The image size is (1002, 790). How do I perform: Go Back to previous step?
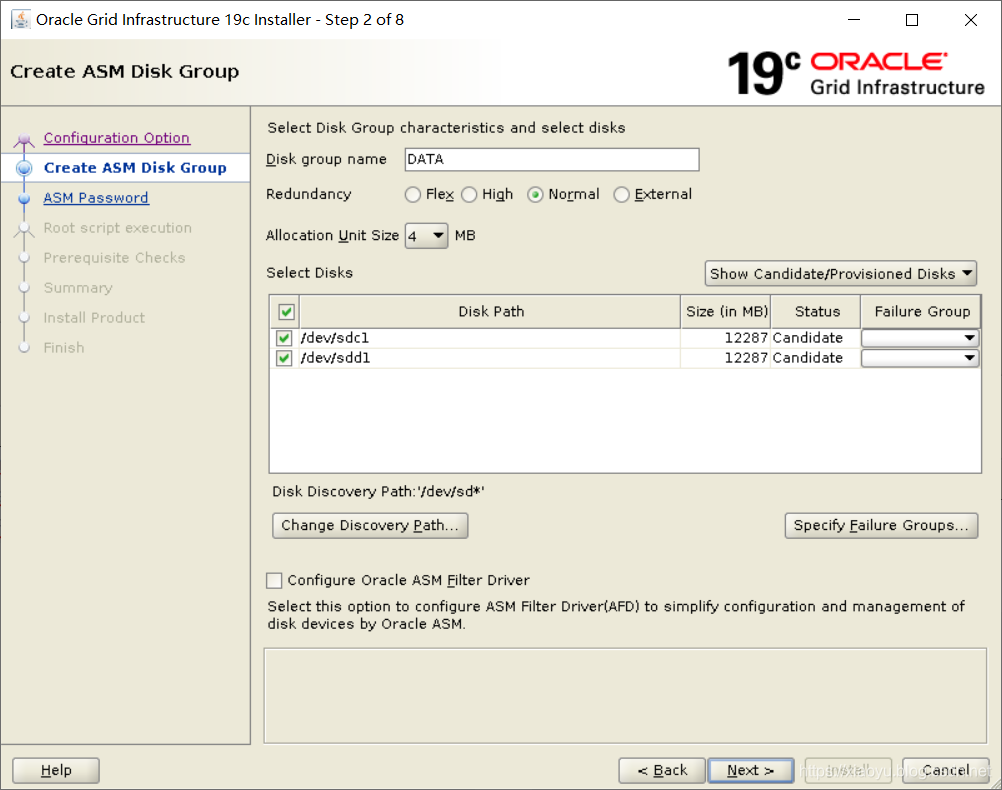(662, 770)
